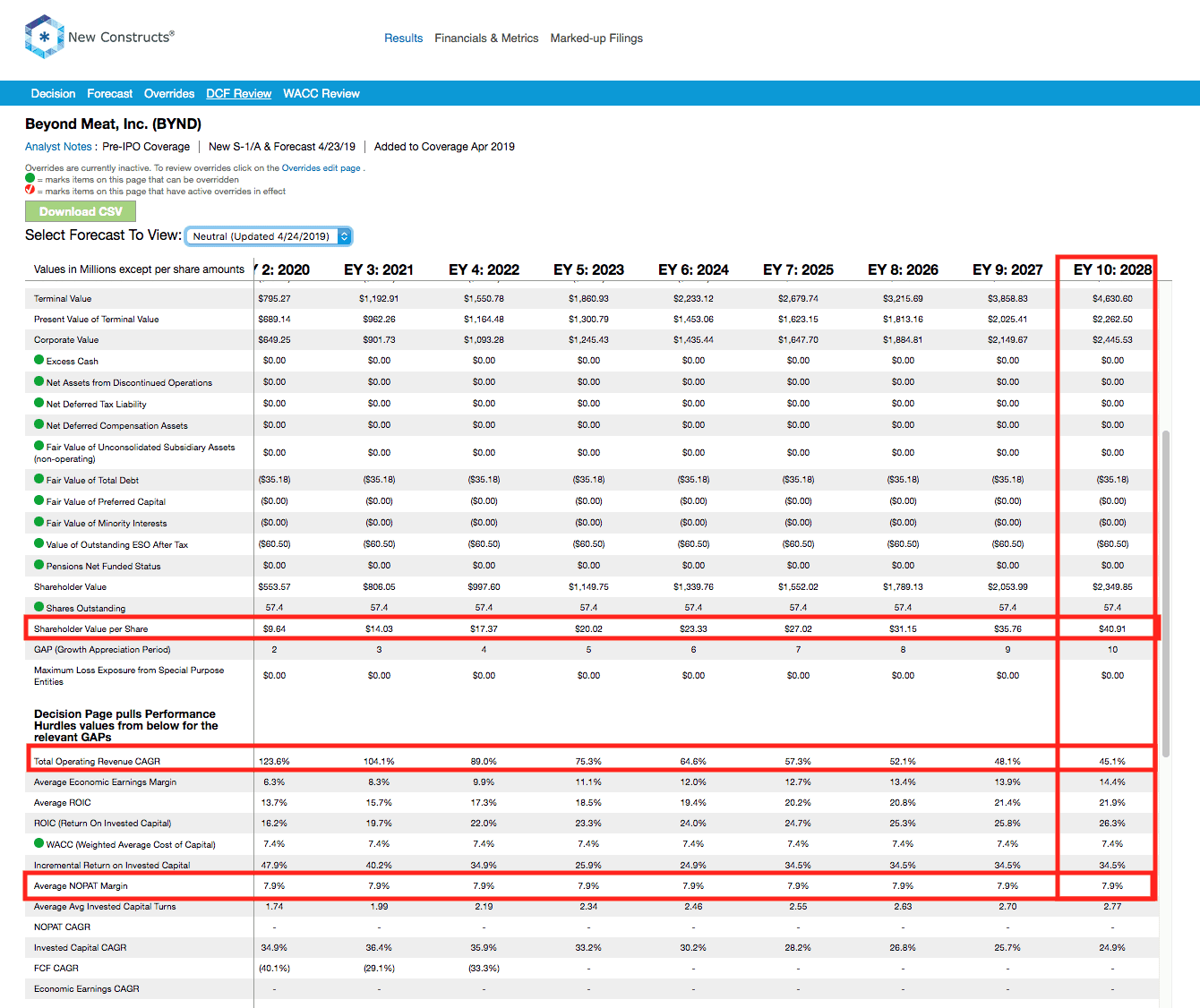This screenshot has width=1200, height=1008.
Task: Click the FCF CAGR row label
Action: (56, 968)
